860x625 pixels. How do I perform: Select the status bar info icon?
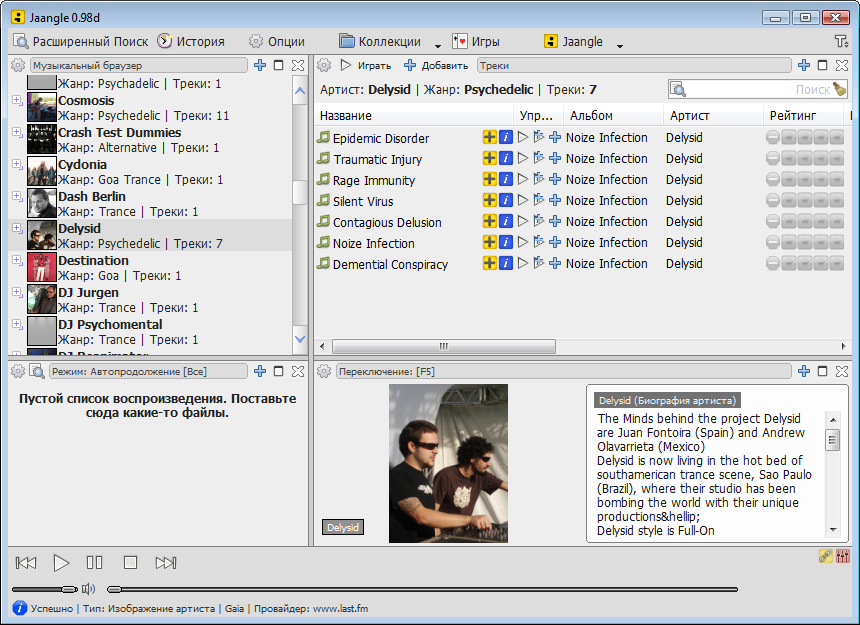20,608
